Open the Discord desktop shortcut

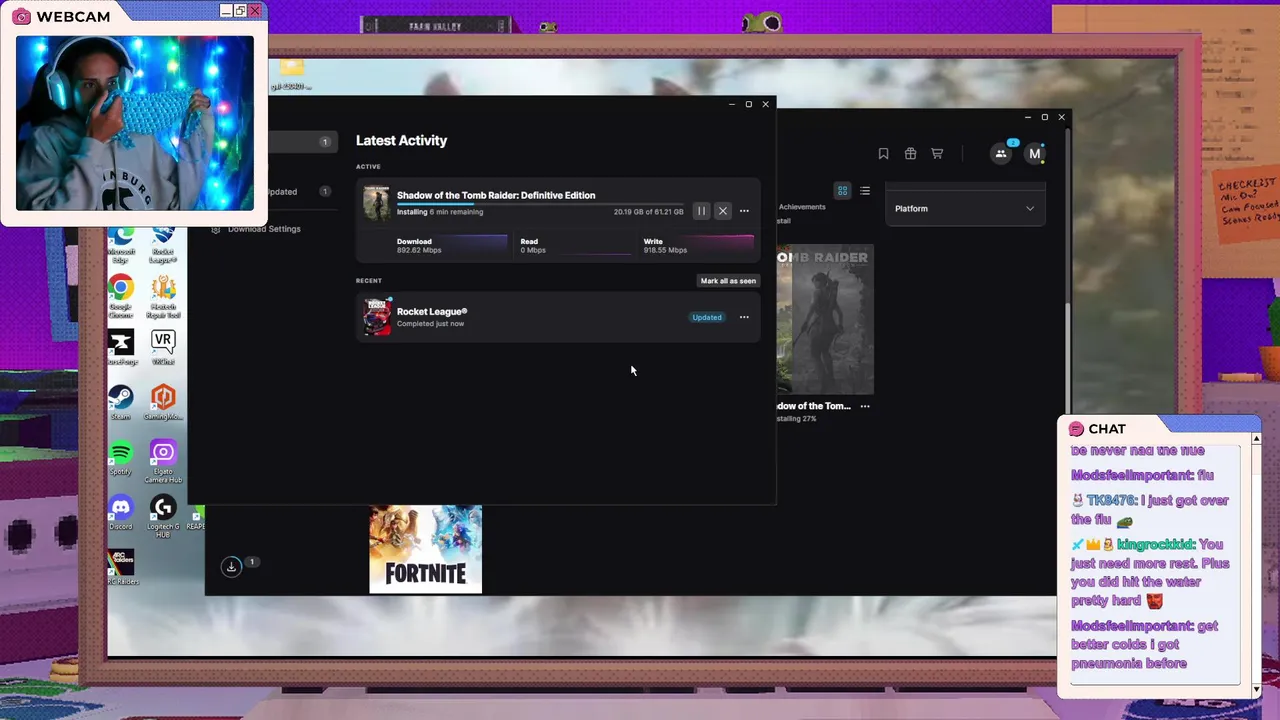[121, 511]
